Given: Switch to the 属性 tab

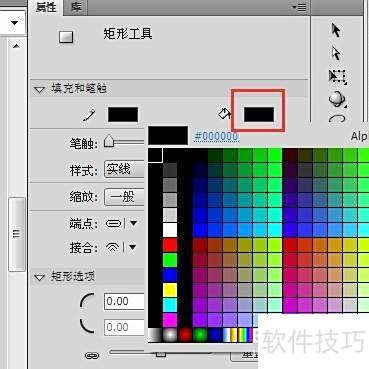Looking at the screenshot, I should coord(46,7).
